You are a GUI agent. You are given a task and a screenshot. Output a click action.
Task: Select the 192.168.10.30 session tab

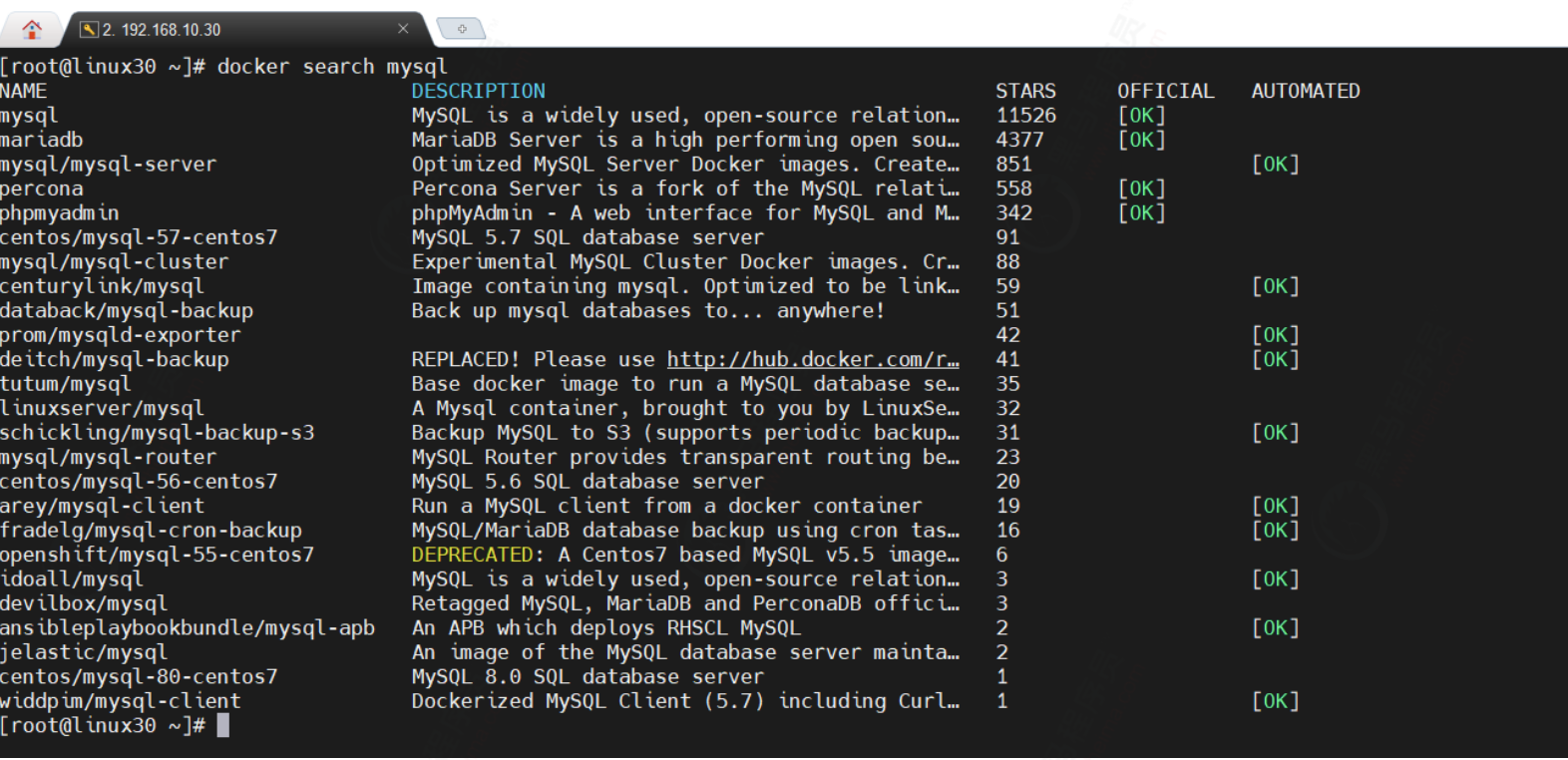[246, 29]
